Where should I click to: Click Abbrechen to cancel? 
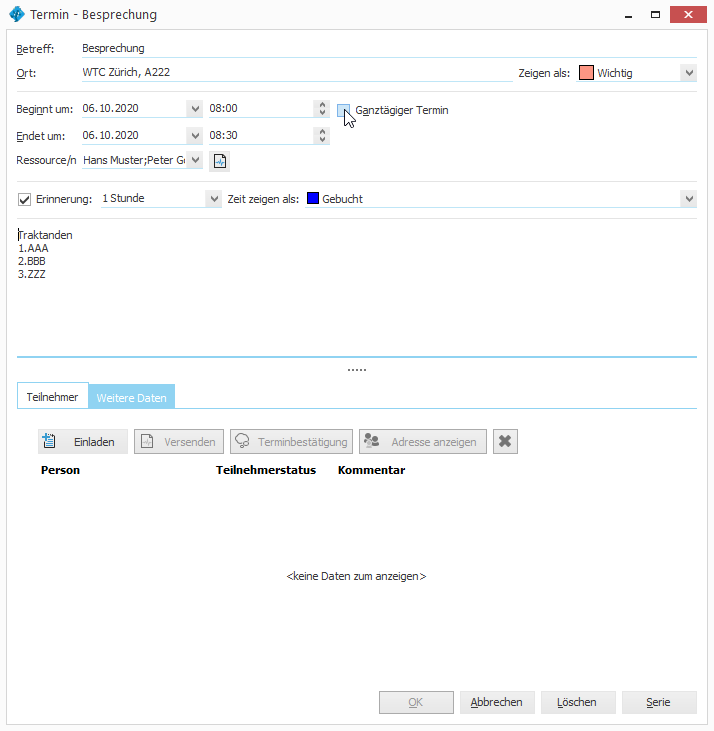[497, 702]
